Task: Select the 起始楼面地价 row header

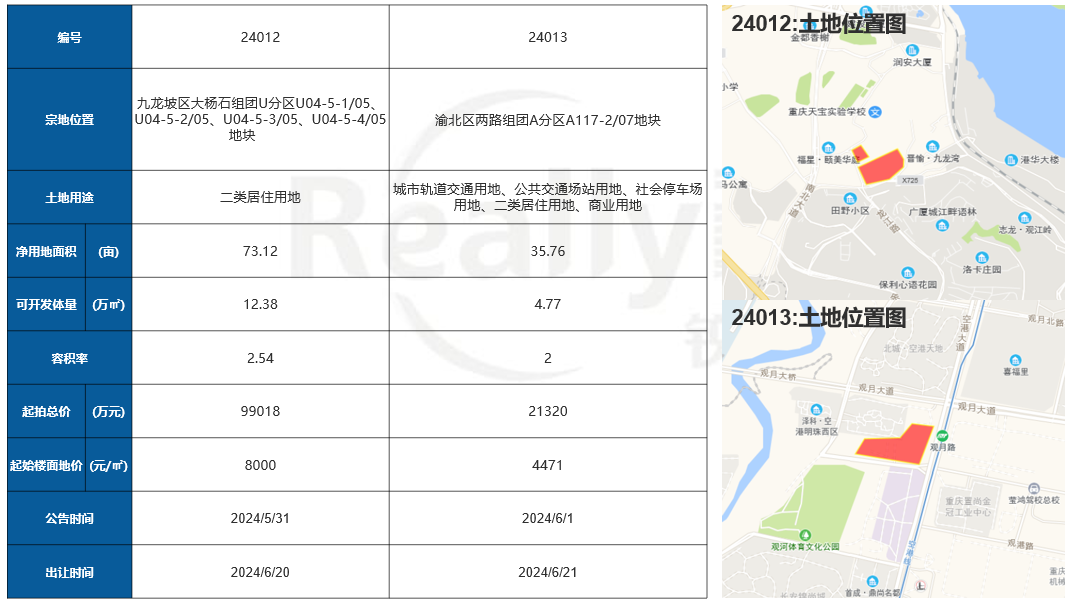Action: click(47, 465)
